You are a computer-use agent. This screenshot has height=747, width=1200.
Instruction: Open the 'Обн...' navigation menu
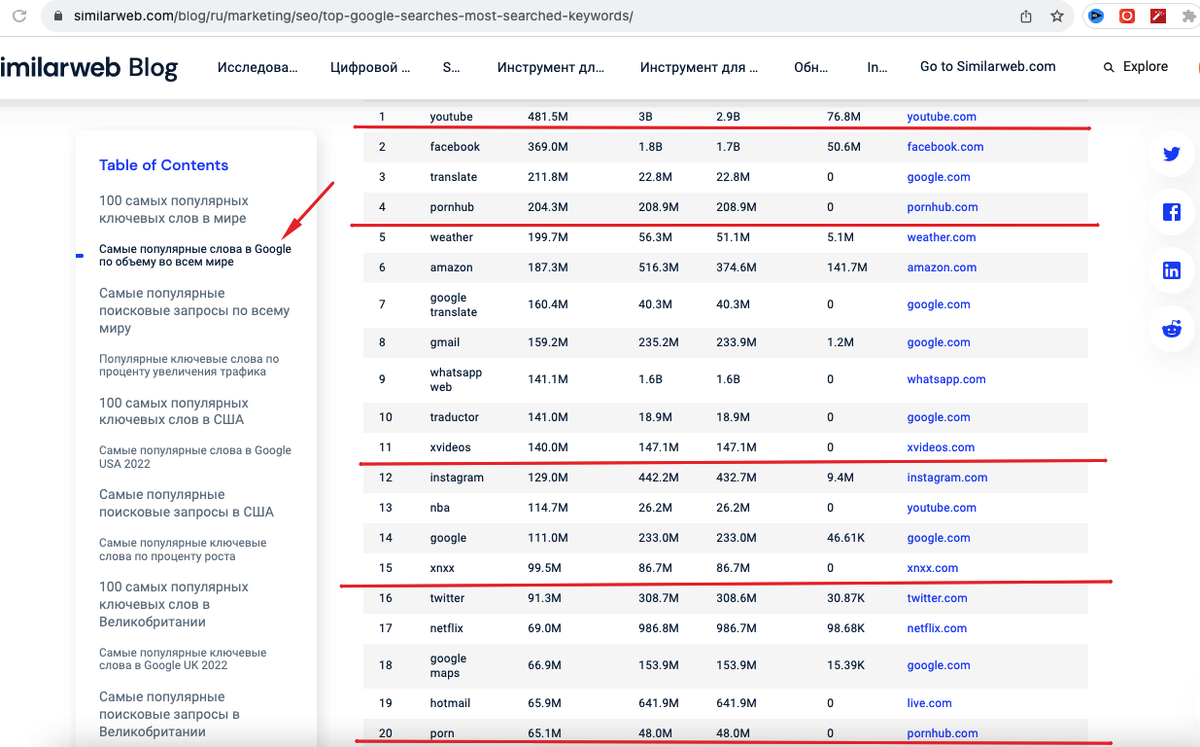(811, 67)
